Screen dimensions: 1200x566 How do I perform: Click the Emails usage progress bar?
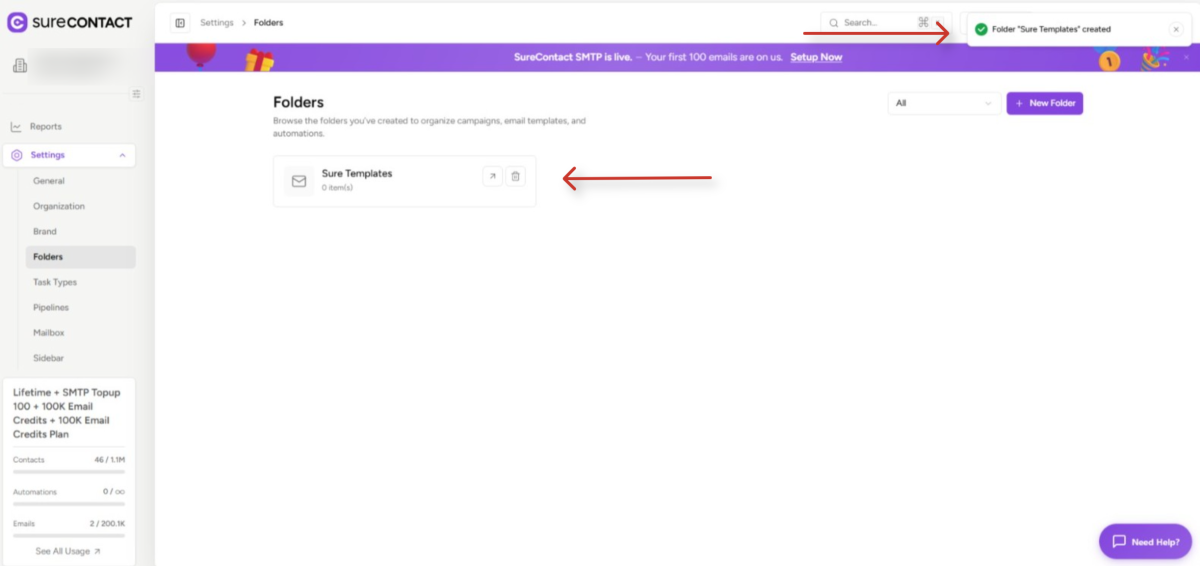click(x=69, y=535)
